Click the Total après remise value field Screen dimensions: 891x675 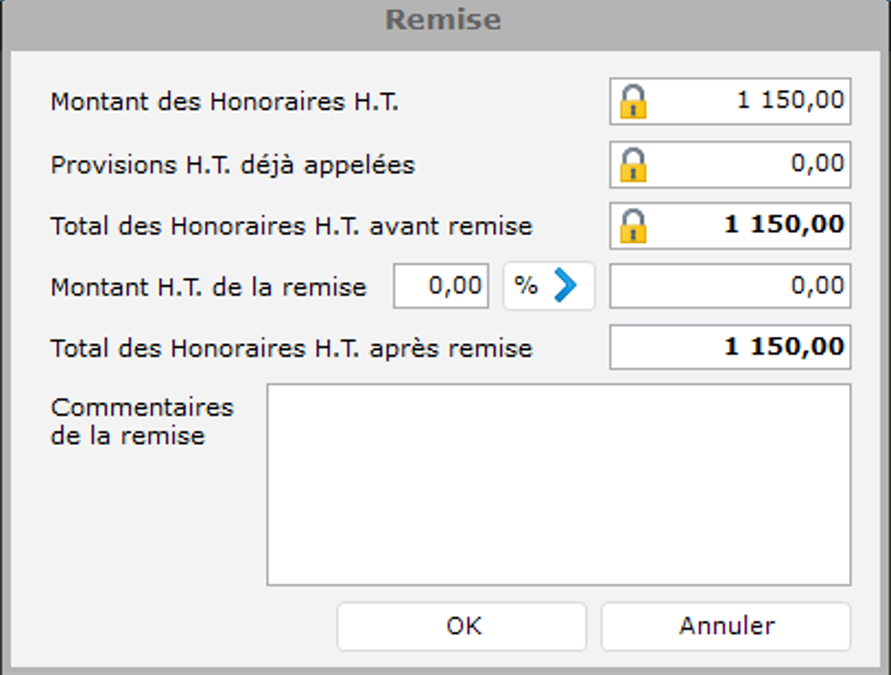[730, 348]
